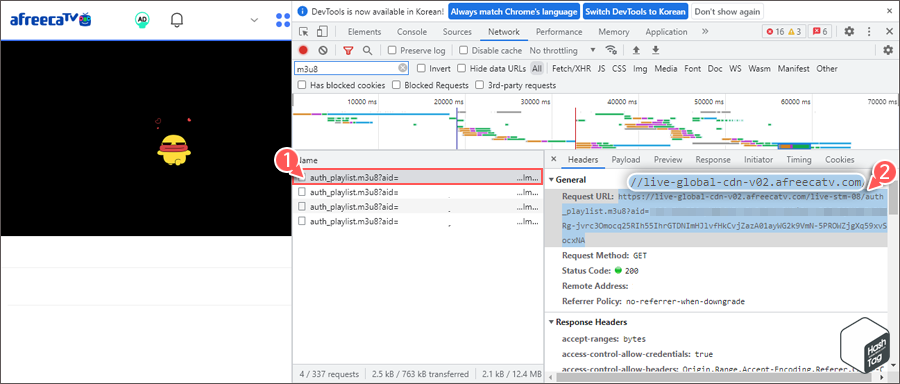Filter by JS requests
This screenshot has height=384, width=900.
pyautogui.click(x=602, y=68)
